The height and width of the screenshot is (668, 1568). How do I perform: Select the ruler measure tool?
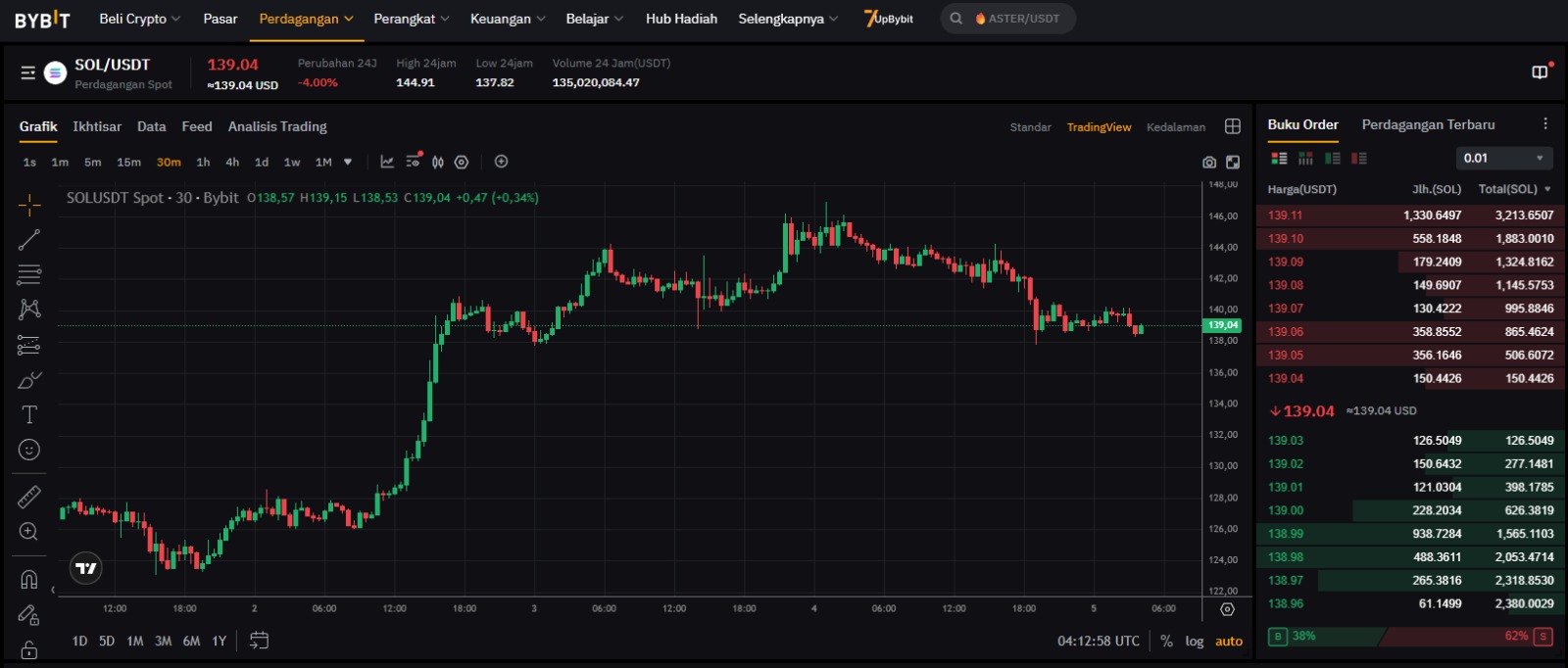coord(29,497)
